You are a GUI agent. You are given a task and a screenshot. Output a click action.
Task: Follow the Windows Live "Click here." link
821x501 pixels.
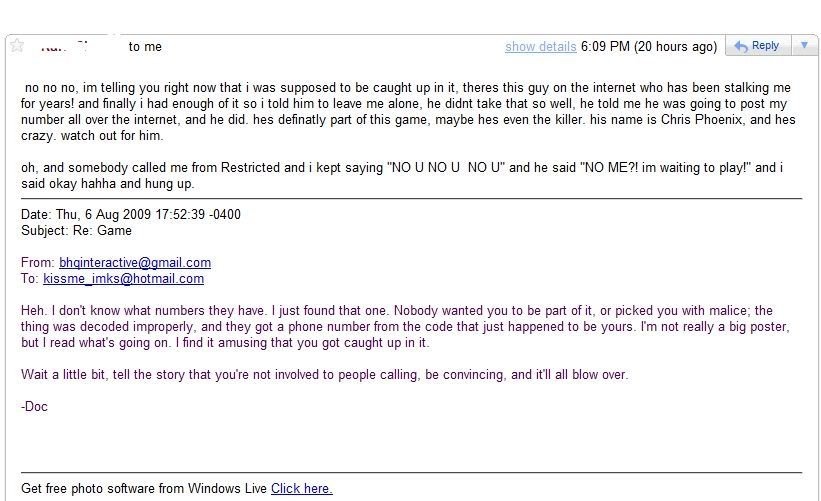pos(301,489)
